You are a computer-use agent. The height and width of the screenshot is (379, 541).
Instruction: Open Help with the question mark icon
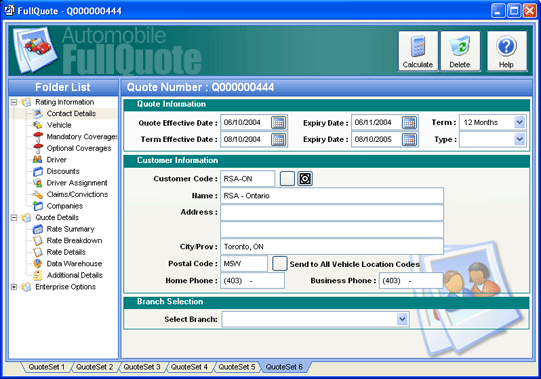(x=506, y=46)
